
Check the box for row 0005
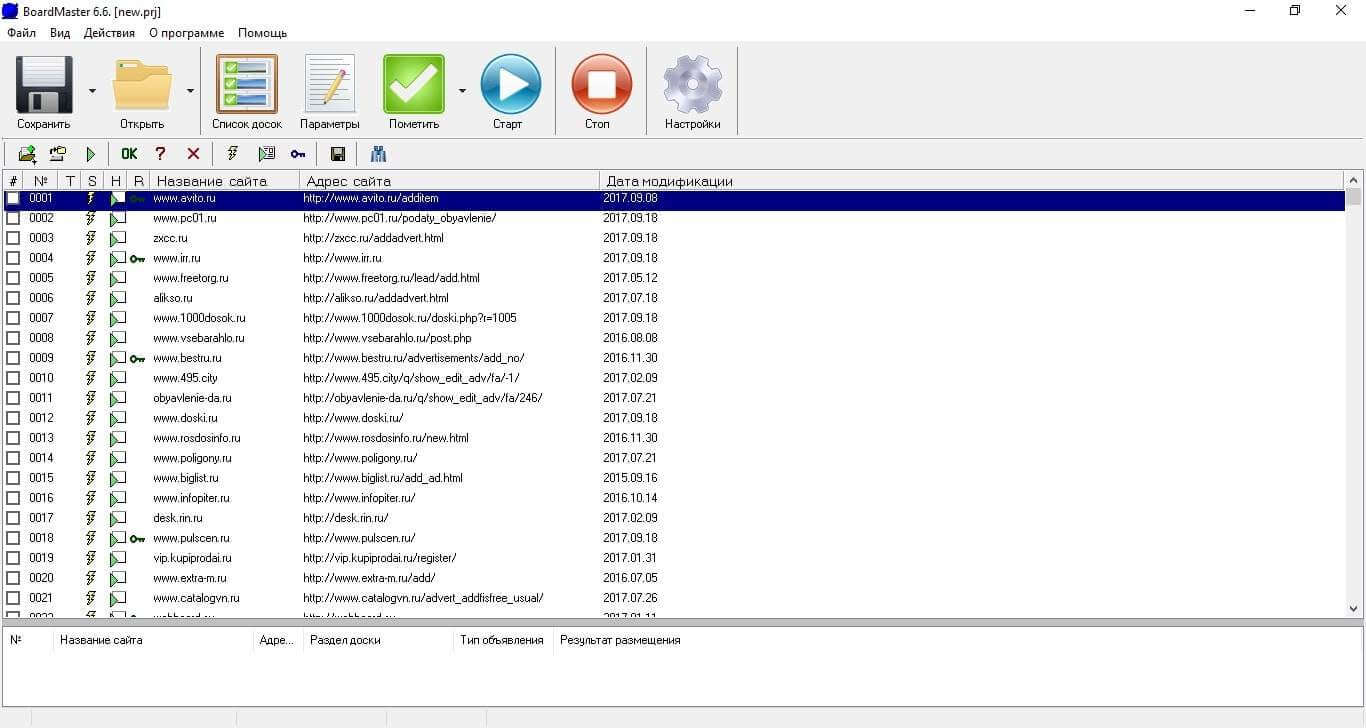(x=13, y=278)
